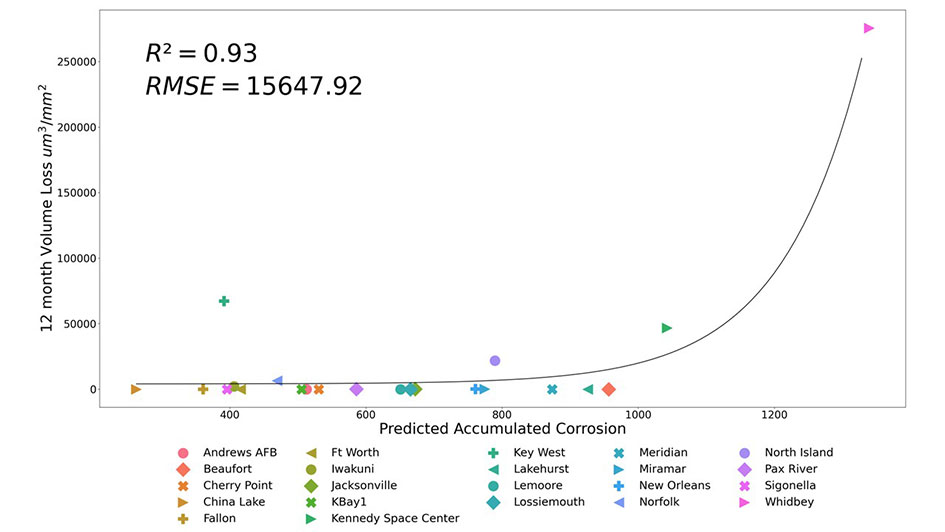Click the Kennedy Space Center legend triangle
The width and height of the screenshot is (945, 532).
(x=311, y=518)
